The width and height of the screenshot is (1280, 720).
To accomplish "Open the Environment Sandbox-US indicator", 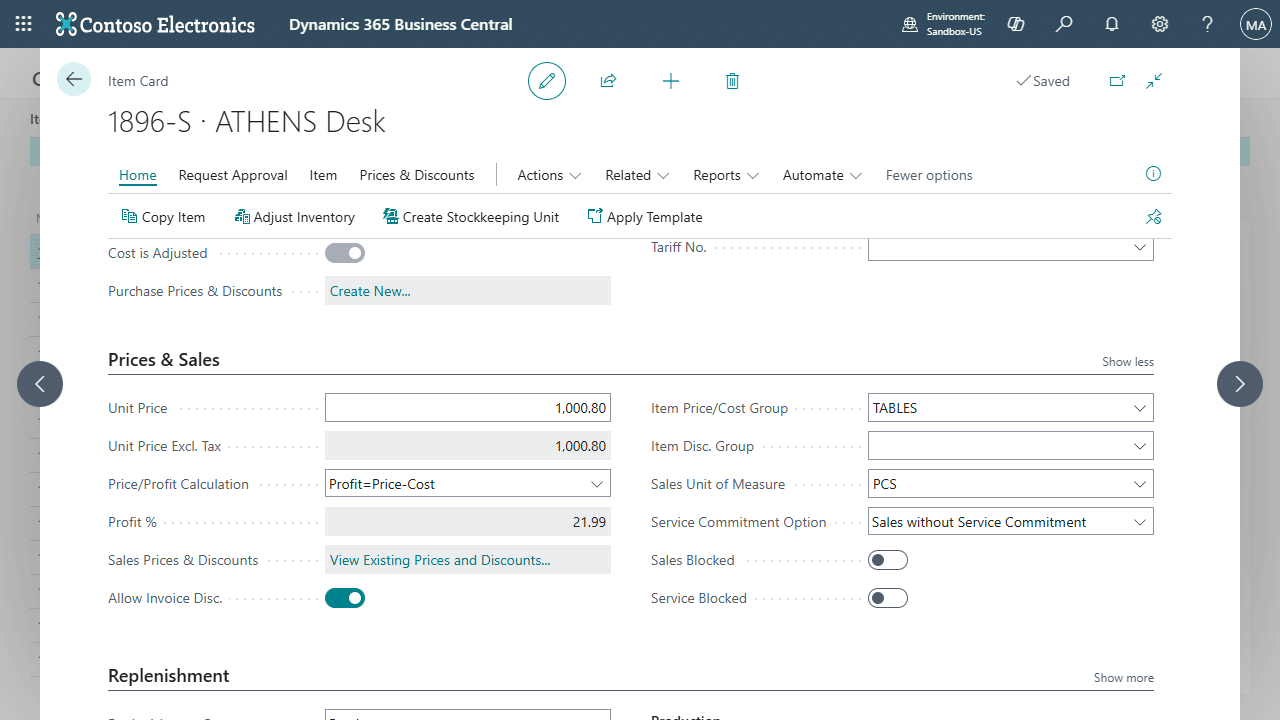I will [943, 24].
